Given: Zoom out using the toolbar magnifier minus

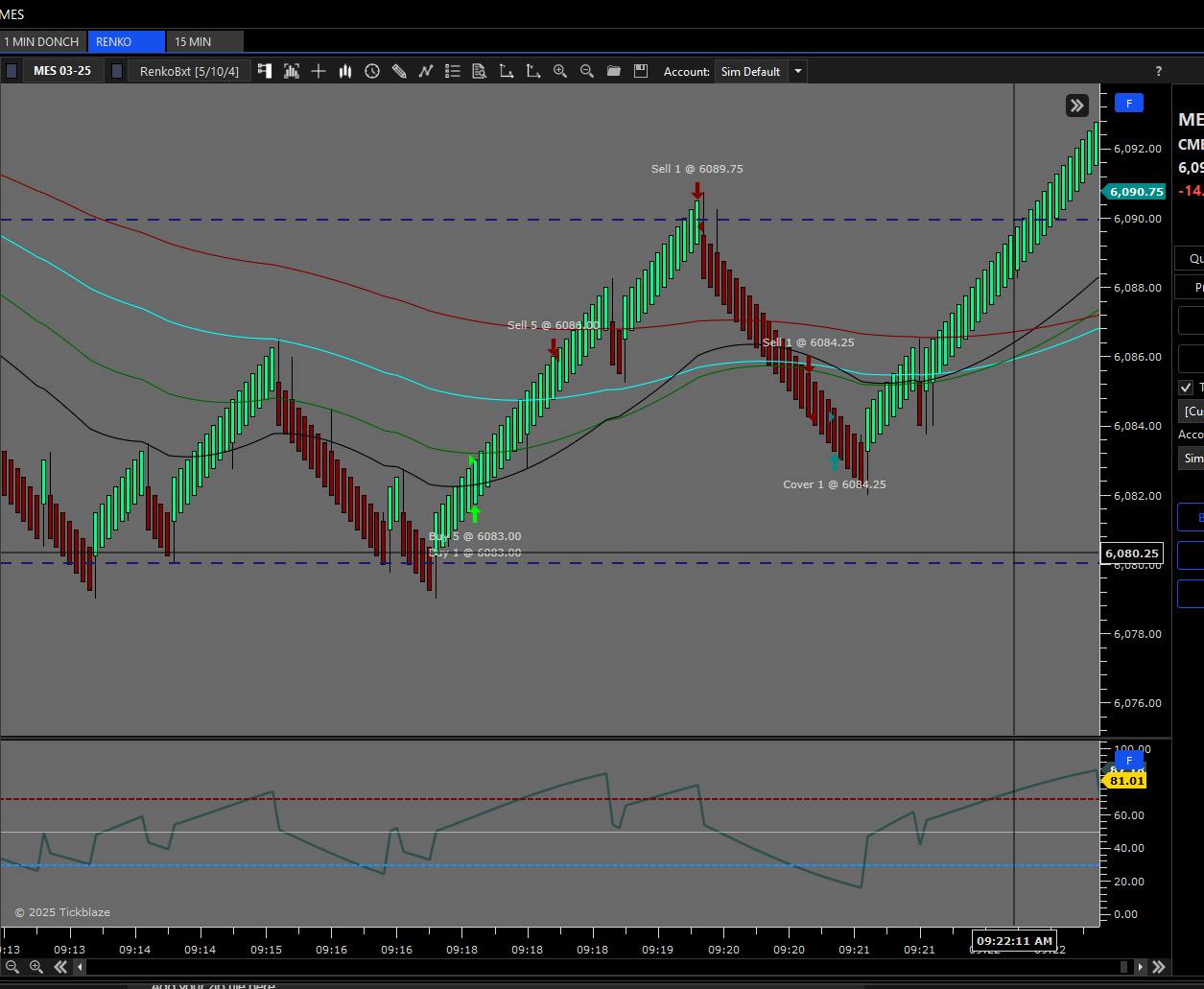Looking at the screenshot, I should coord(587,71).
